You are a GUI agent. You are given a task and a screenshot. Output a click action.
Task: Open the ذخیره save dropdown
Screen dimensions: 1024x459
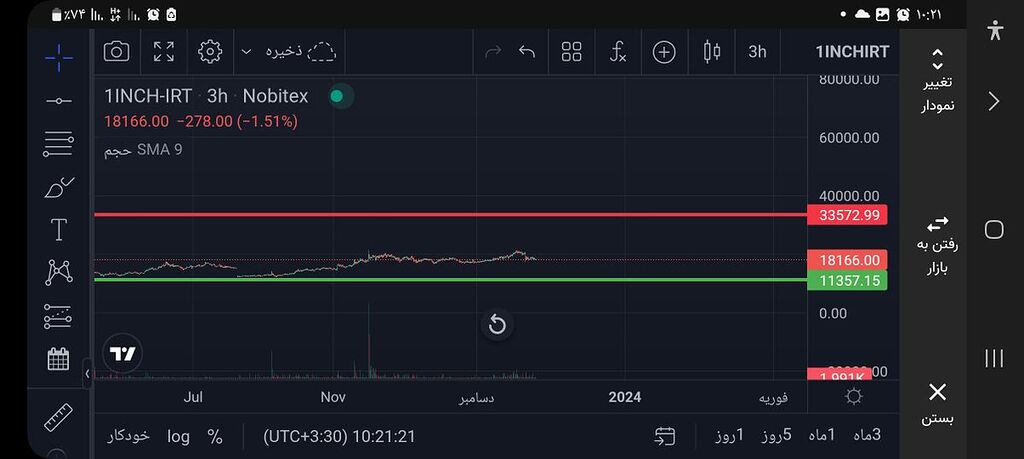point(290,52)
